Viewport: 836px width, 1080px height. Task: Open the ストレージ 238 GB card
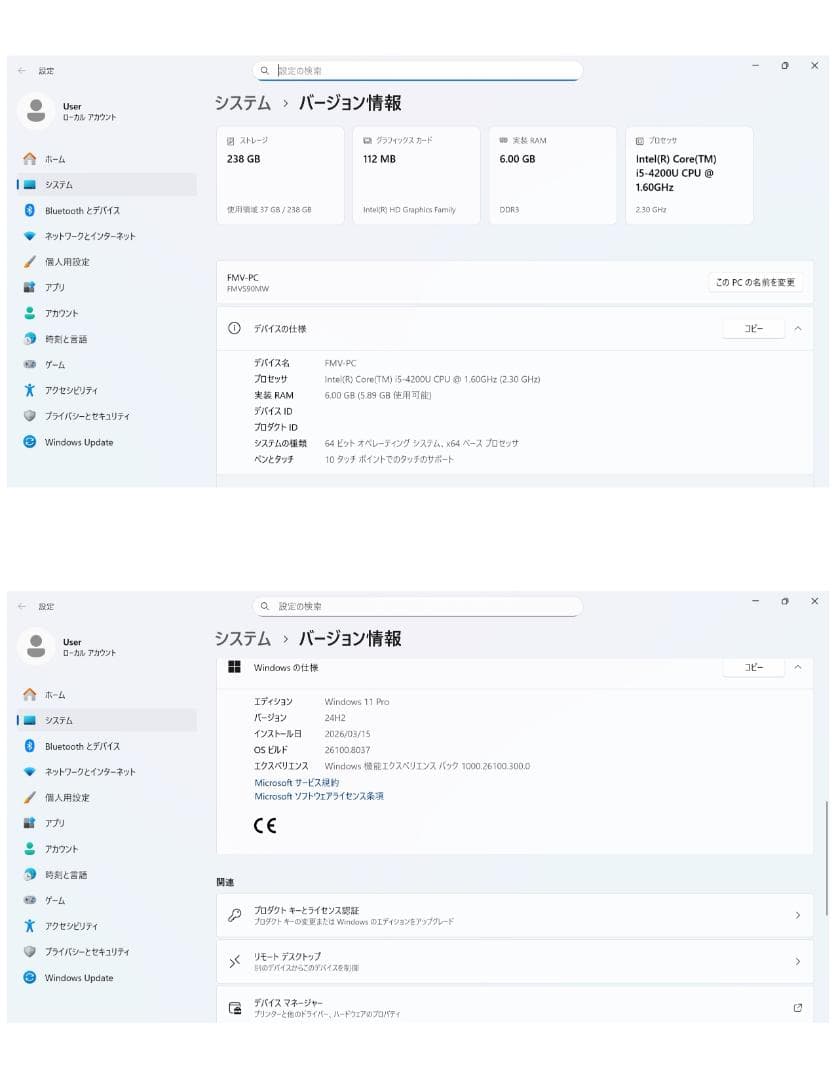coord(280,176)
